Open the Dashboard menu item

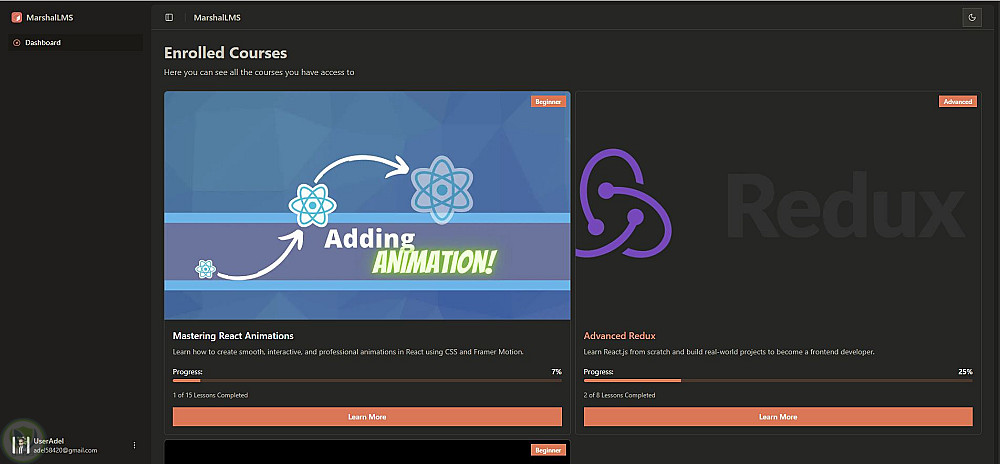[75, 43]
